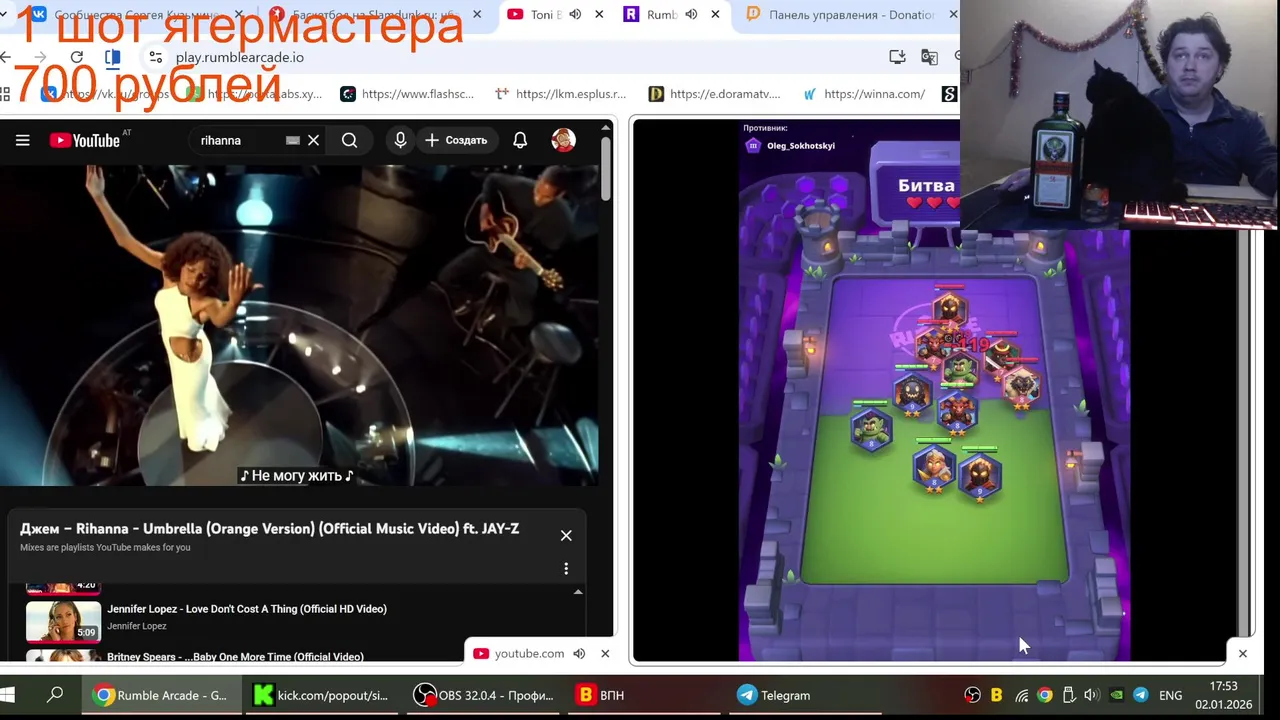Open the on-screen keyboard icon in search box
This screenshot has width=1280, height=720.
point(293,140)
